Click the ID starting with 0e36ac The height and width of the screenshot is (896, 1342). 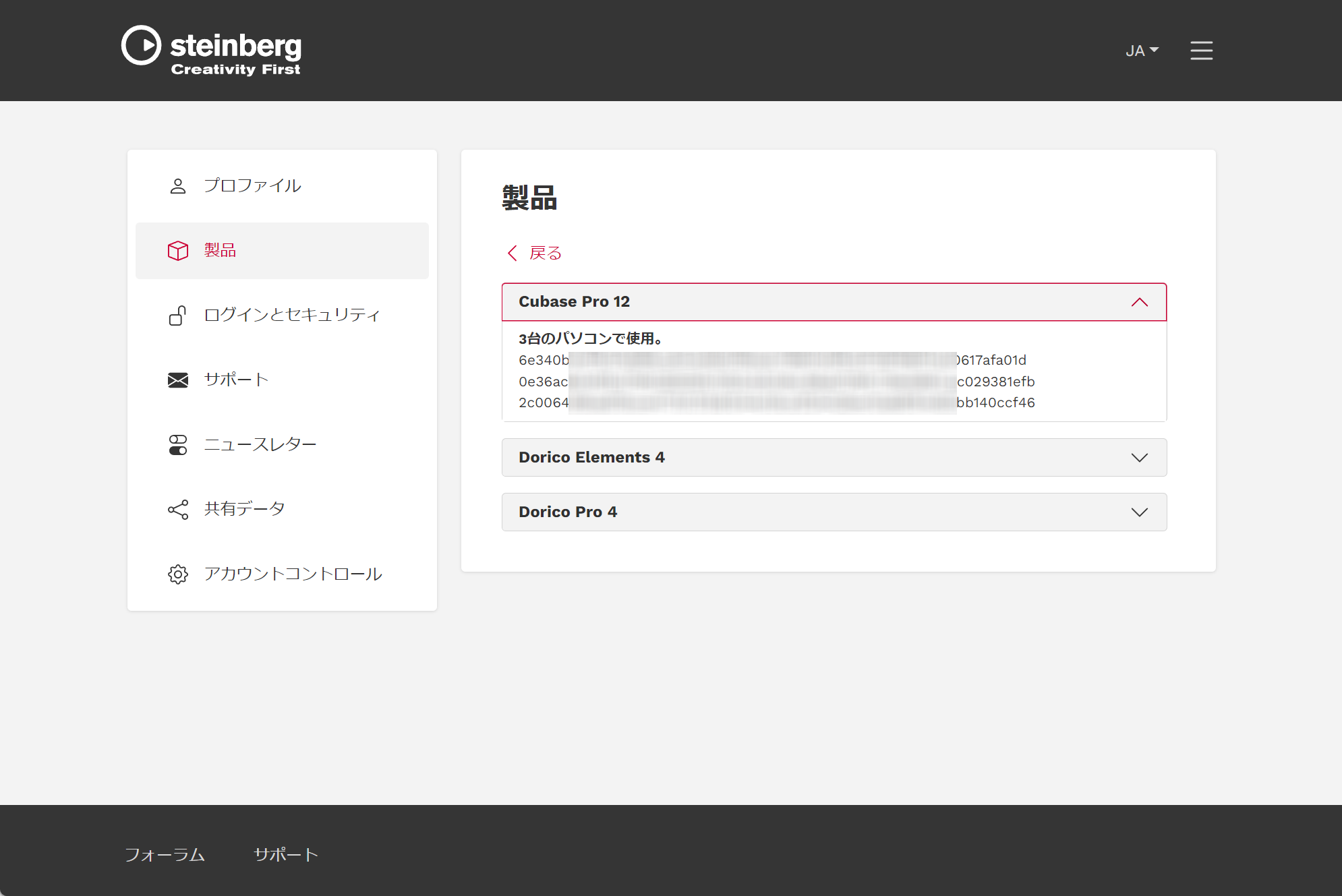click(x=776, y=382)
